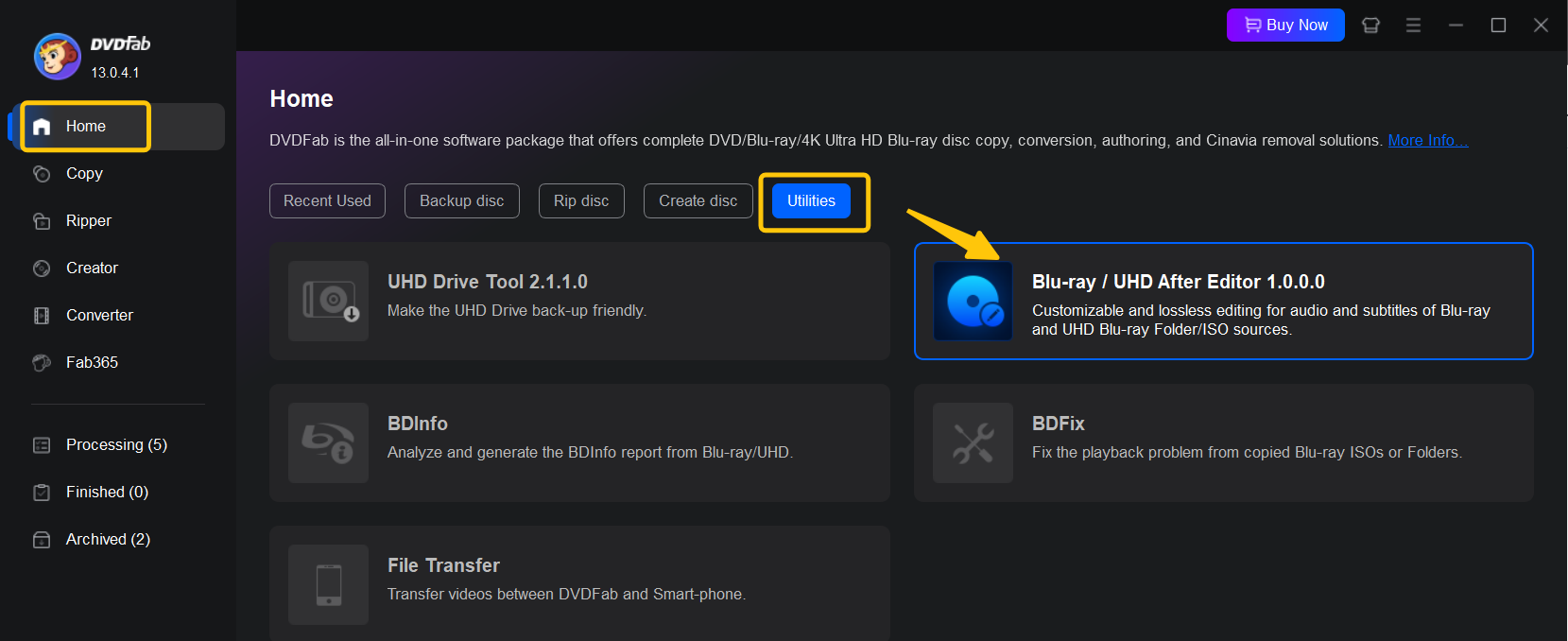Click UHD Drive Tool 2.1.1.0 title
This screenshot has width=1568, height=641.
488,282
